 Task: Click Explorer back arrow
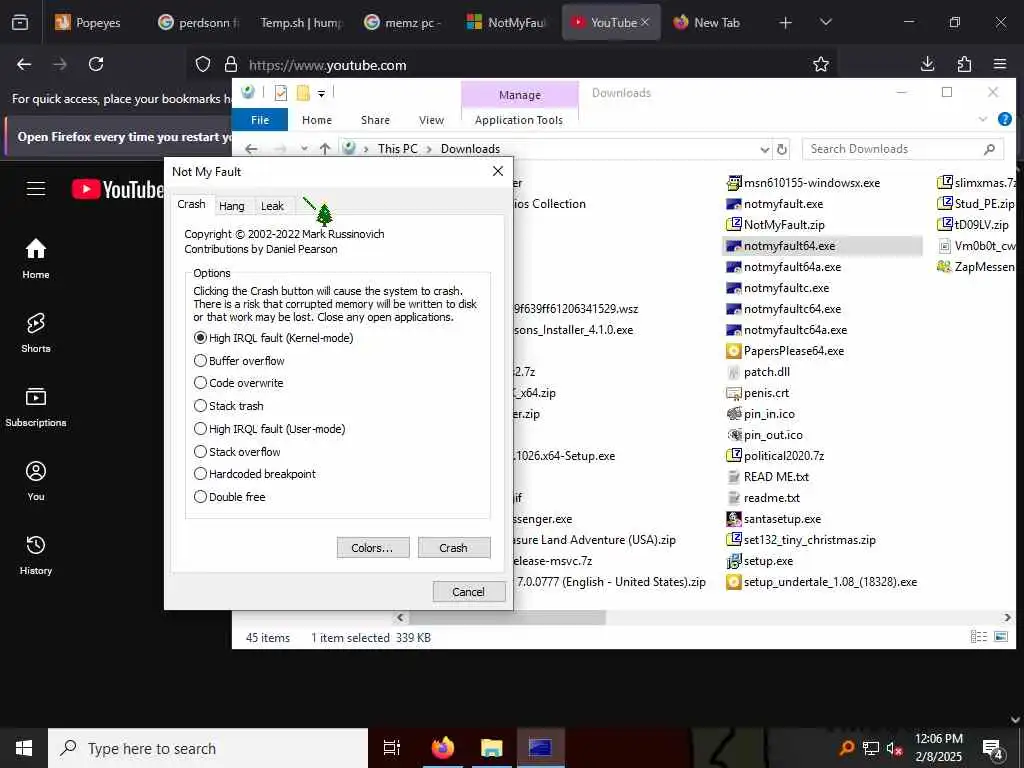251,149
